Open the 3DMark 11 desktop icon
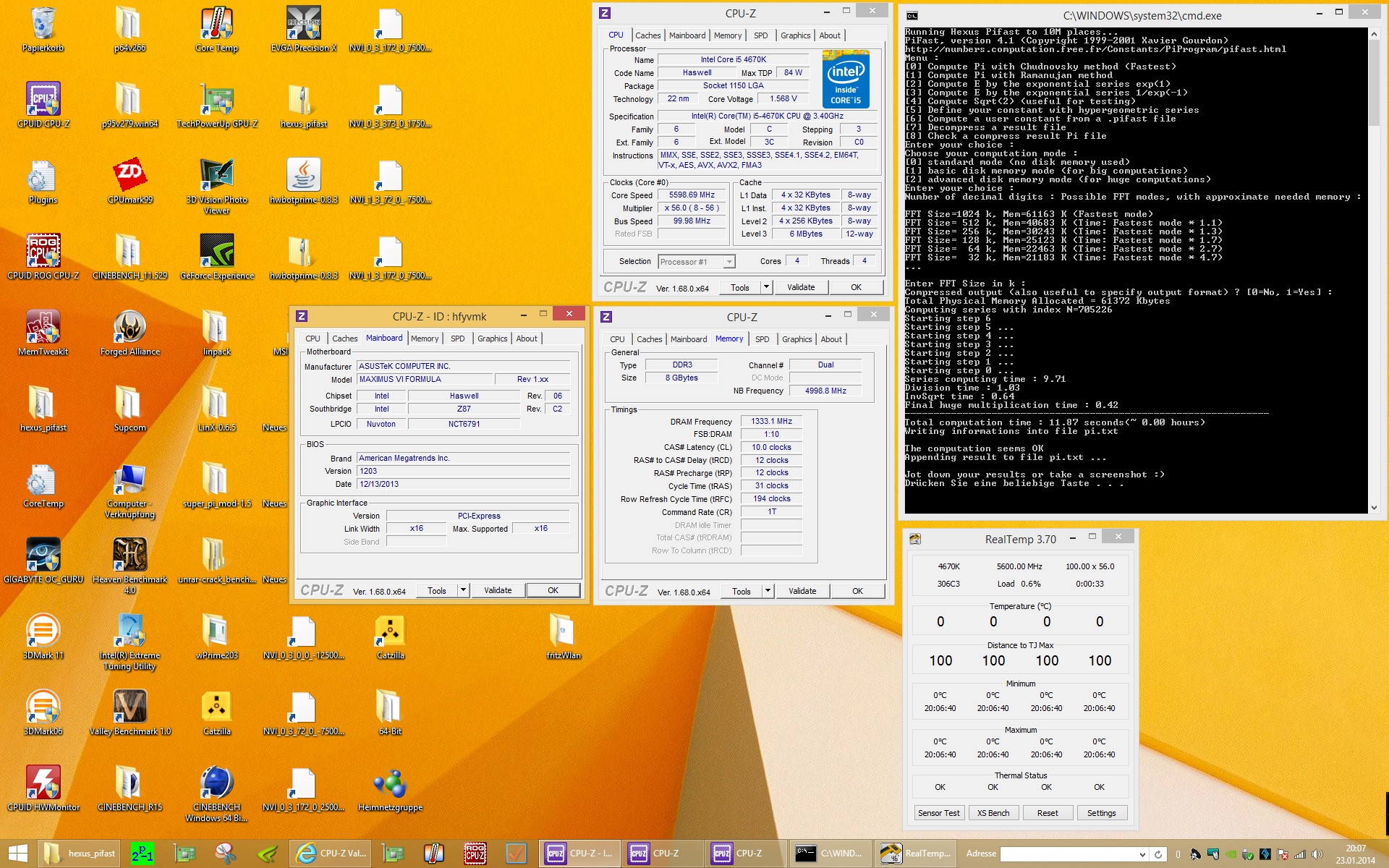 pyautogui.click(x=43, y=637)
